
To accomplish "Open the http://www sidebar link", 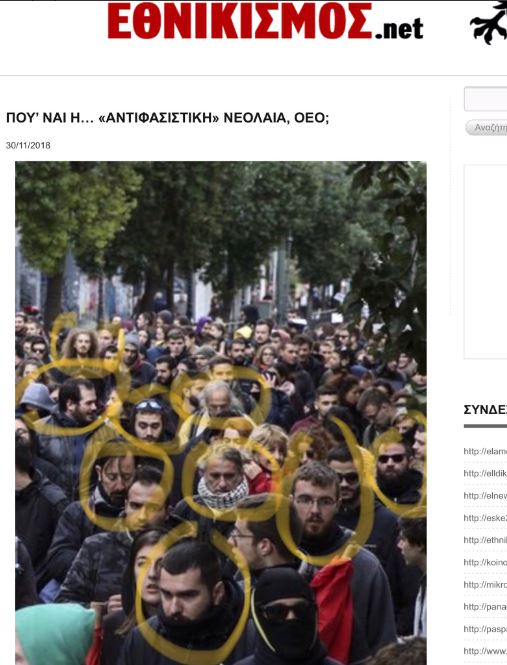I will tap(485, 651).
